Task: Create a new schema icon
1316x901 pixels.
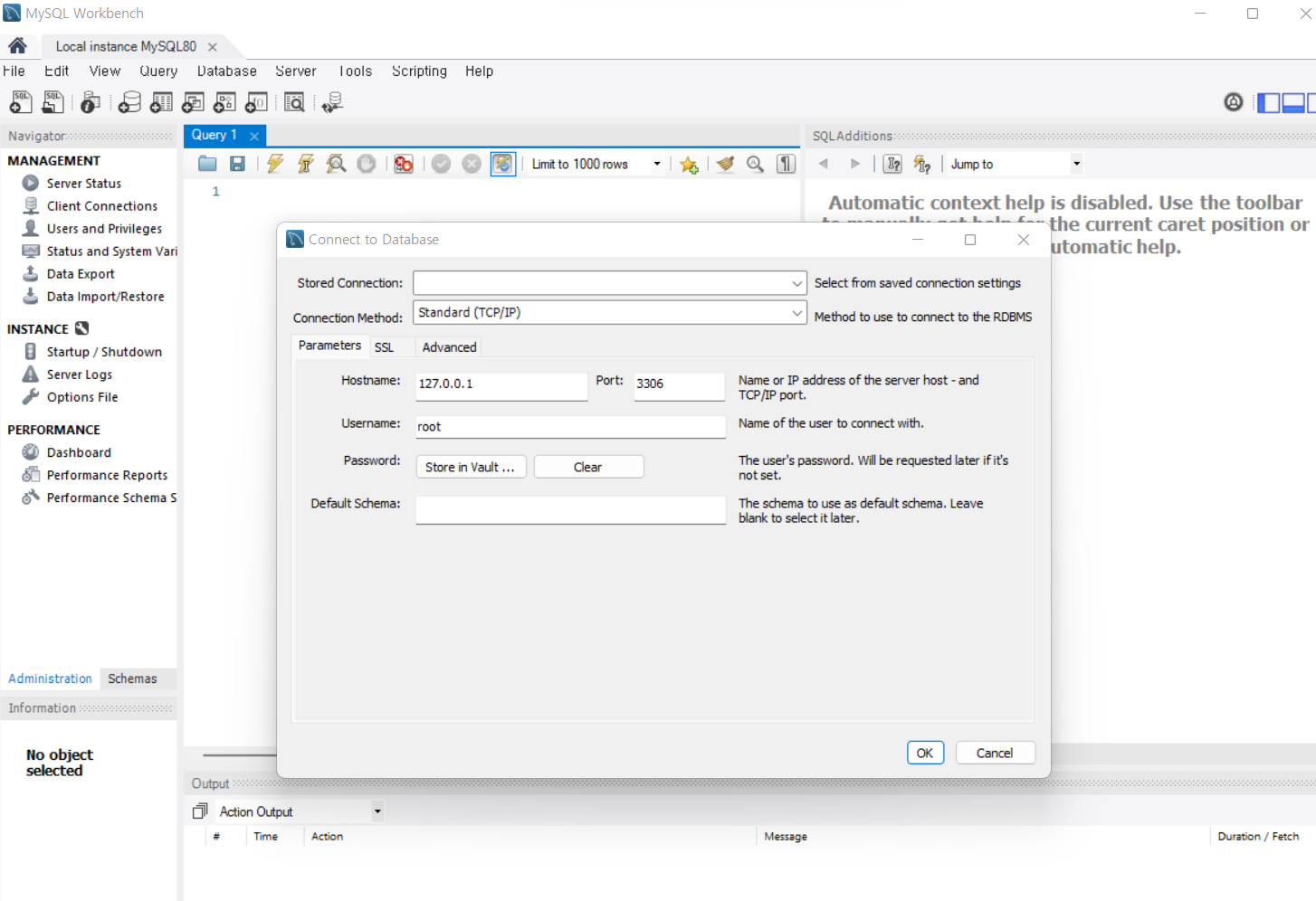Action: (129, 102)
